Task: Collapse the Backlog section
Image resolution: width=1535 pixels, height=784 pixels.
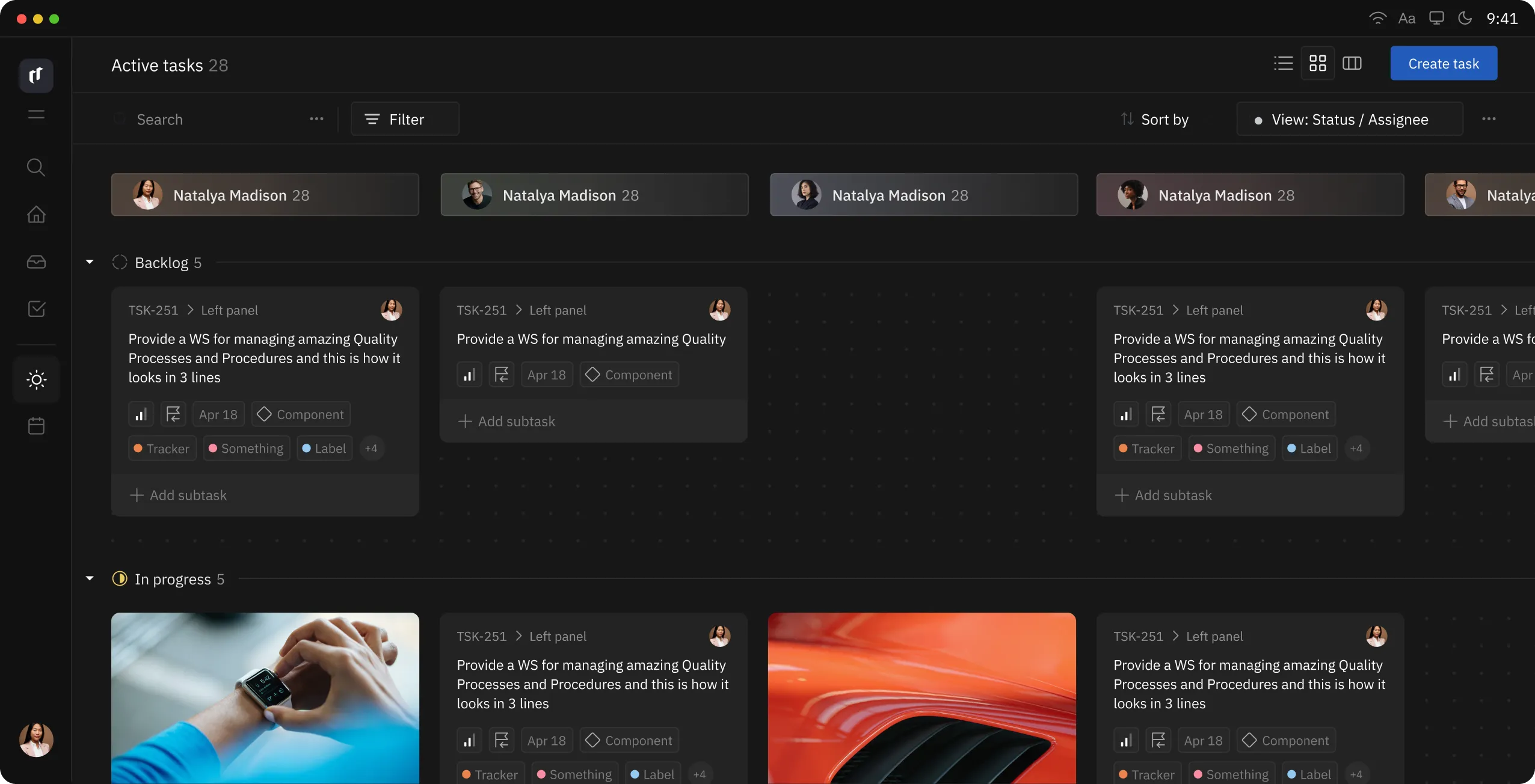Action: [x=90, y=262]
